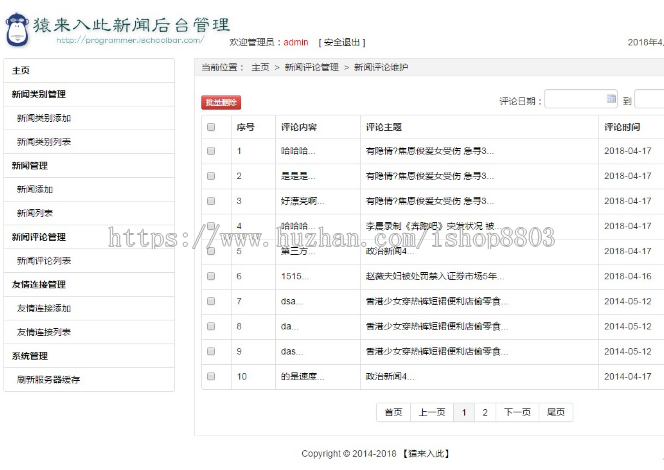Expand the 新闻类别管理 sidebar section
664x470 pixels.
(40, 94)
